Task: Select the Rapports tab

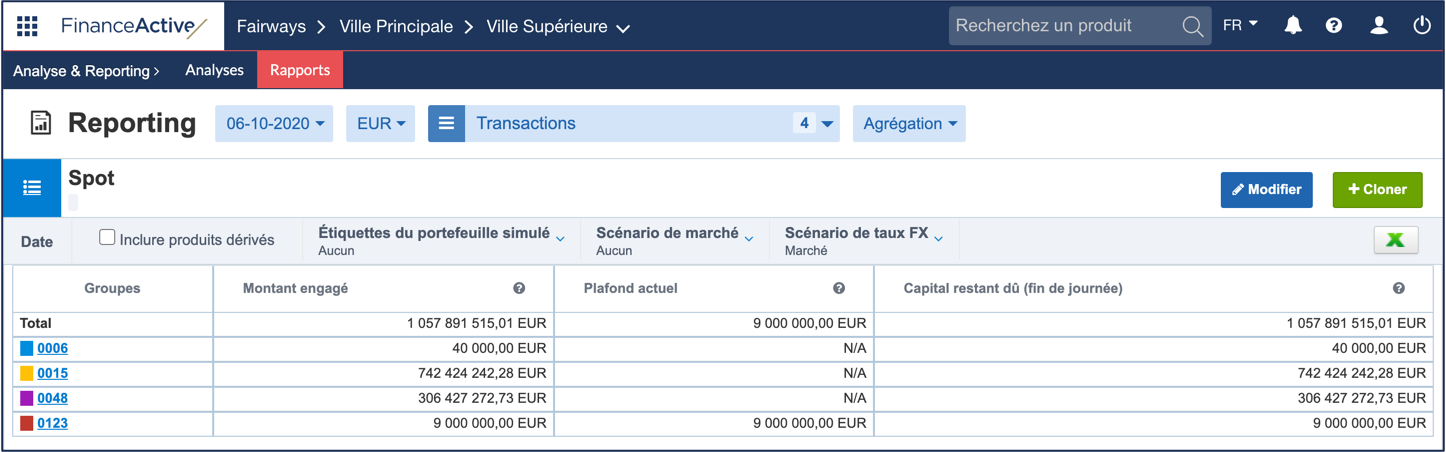Action: pos(300,70)
